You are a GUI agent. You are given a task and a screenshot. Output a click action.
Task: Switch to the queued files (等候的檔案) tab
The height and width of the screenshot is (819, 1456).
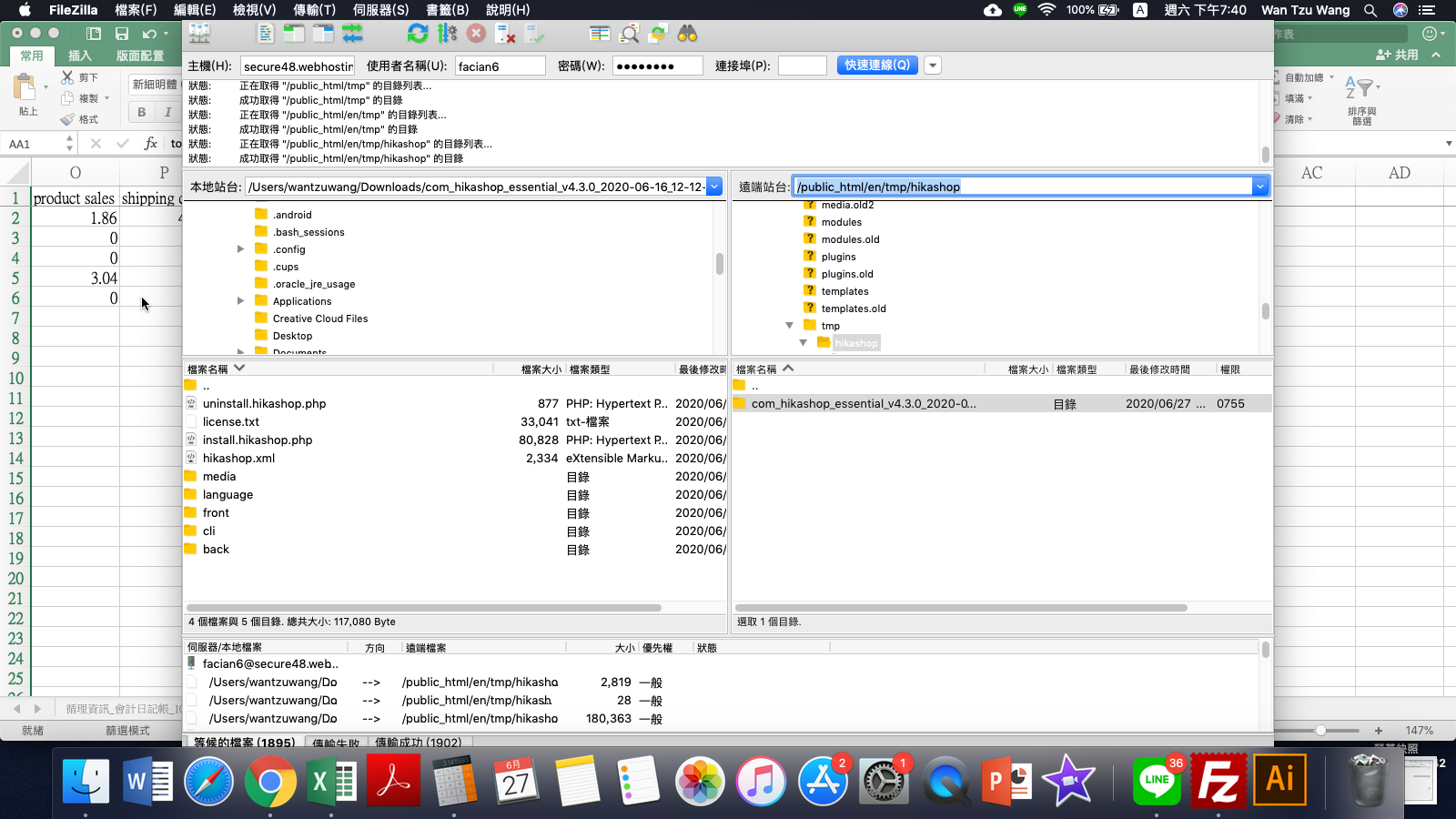[x=244, y=743]
